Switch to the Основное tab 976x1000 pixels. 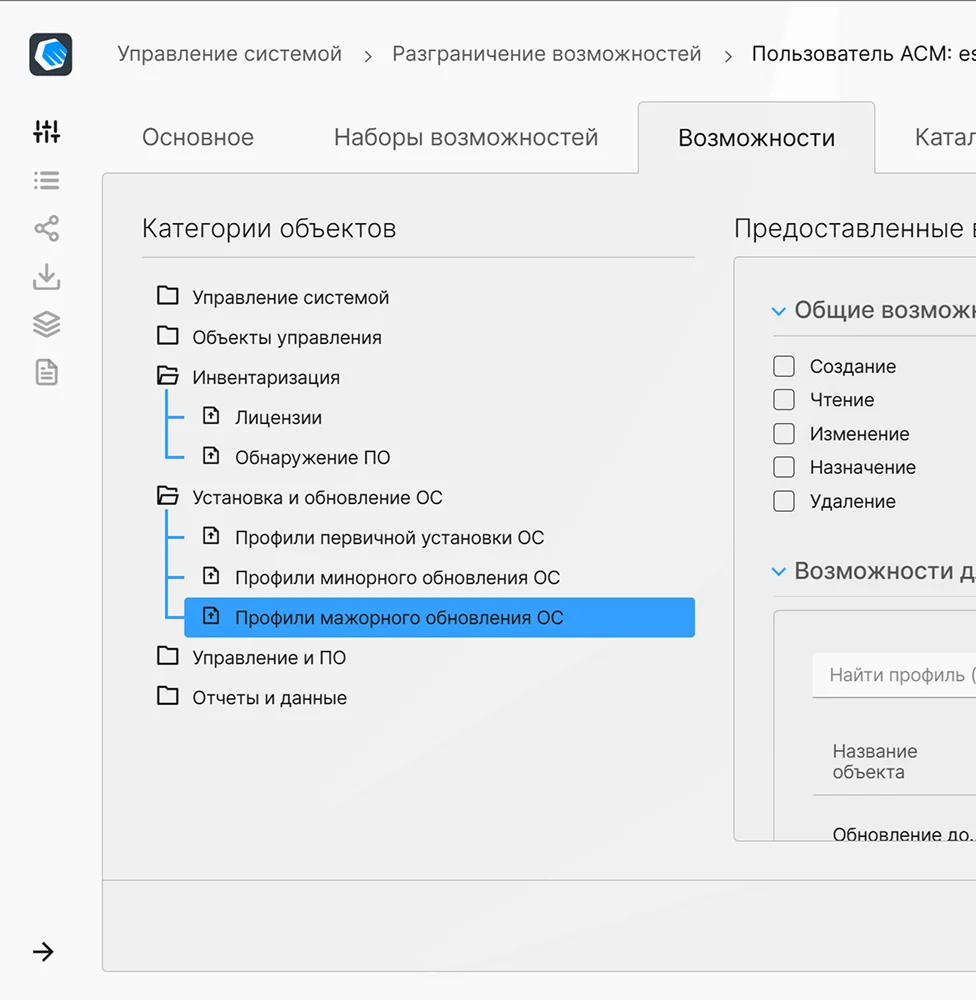[x=198, y=137]
